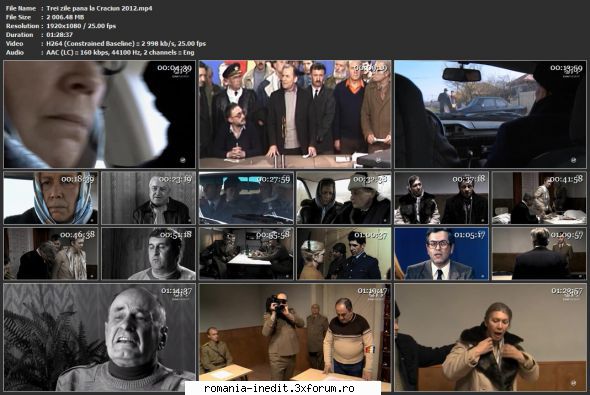Select the thumbnail timestamped 01:00:37

click(x=344, y=254)
